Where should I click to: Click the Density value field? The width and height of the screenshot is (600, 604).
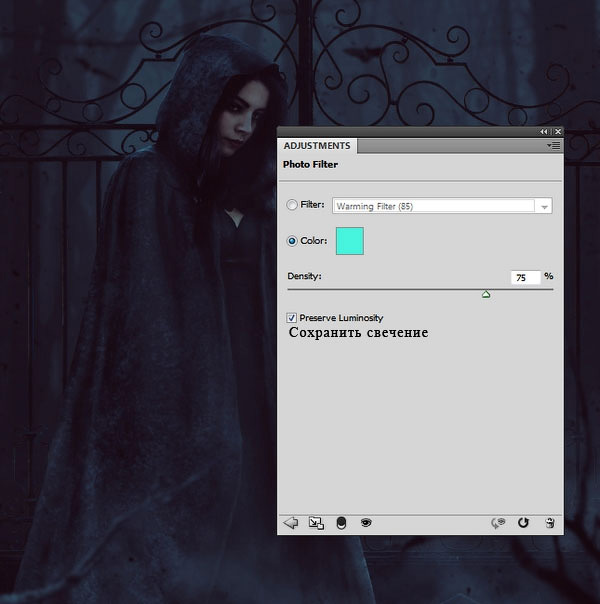[x=525, y=277]
